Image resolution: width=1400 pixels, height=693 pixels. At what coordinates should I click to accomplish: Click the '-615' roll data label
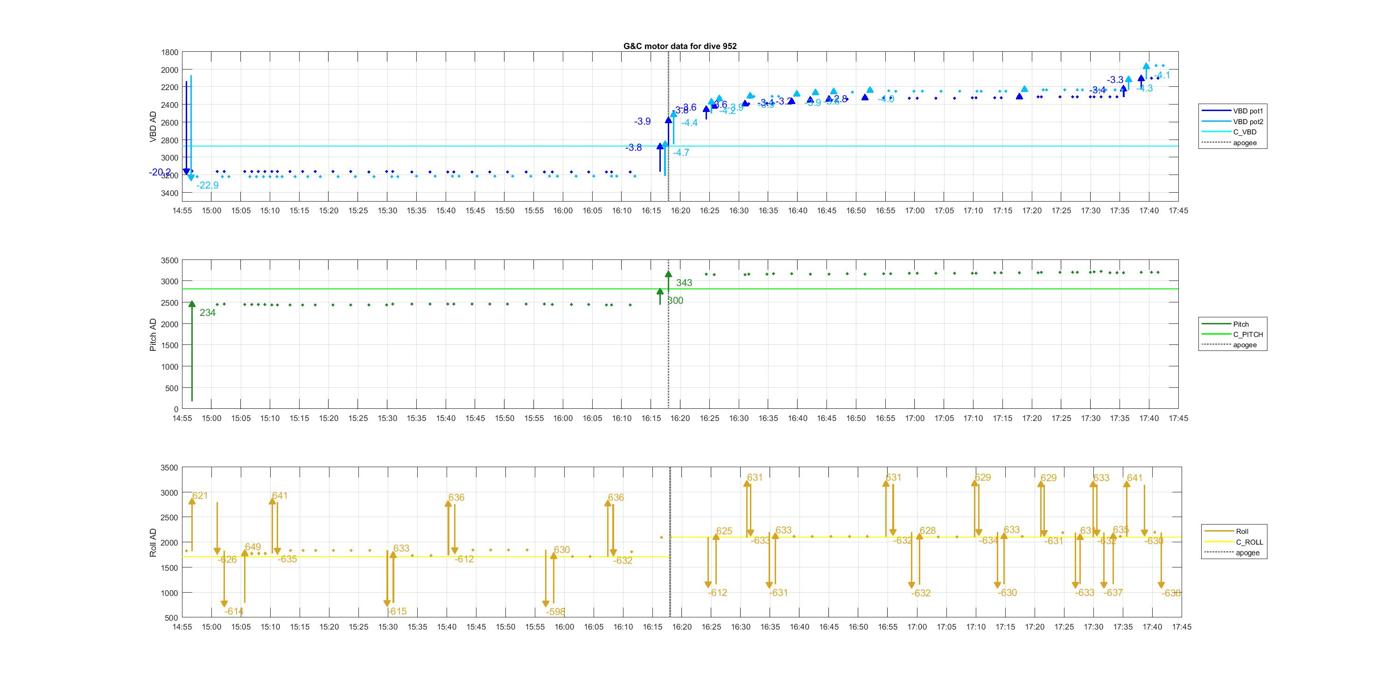(x=396, y=611)
